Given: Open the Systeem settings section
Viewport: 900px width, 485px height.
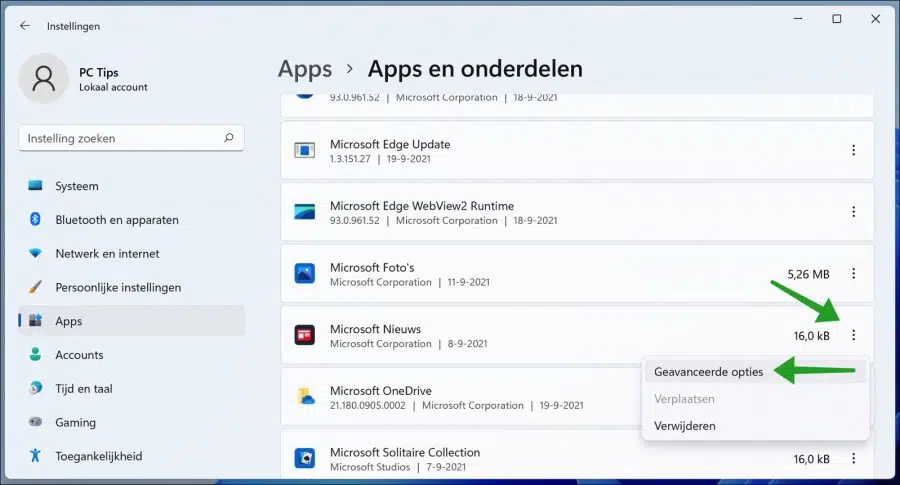Looking at the screenshot, I should click(132, 186).
